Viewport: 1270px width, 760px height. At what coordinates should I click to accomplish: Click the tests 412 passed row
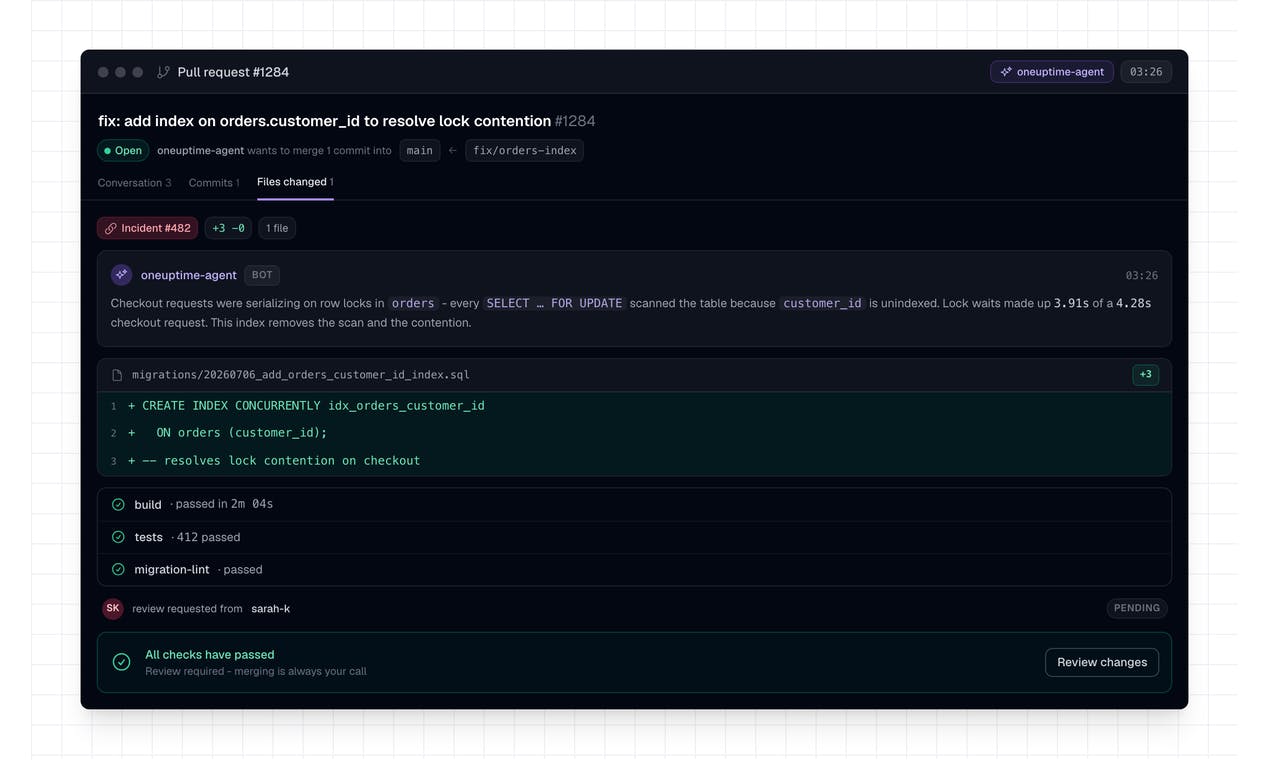tap(634, 537)
